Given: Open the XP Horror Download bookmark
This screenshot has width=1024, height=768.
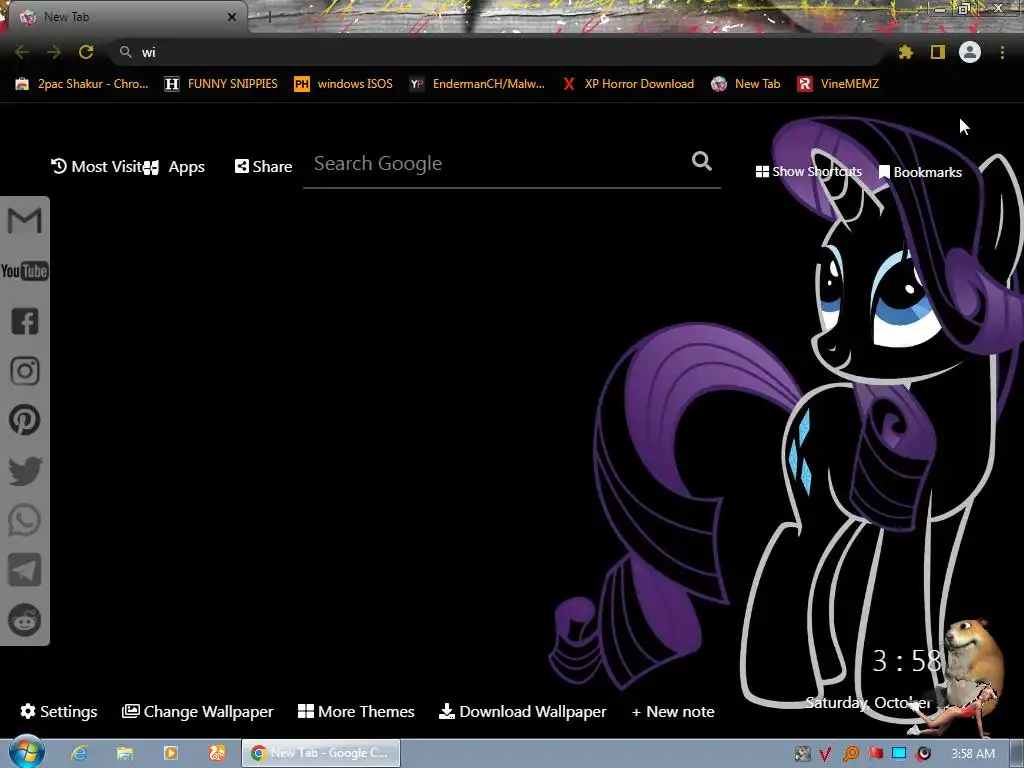Looking at the screenshot, I should coord(628,84).
